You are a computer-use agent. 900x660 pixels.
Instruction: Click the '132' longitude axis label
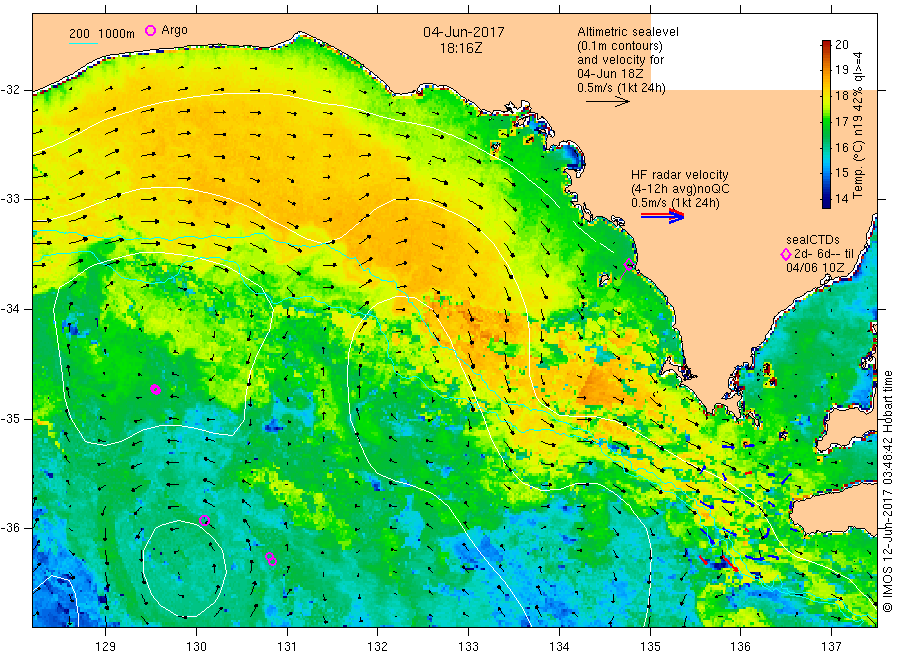tap(378, 646)
